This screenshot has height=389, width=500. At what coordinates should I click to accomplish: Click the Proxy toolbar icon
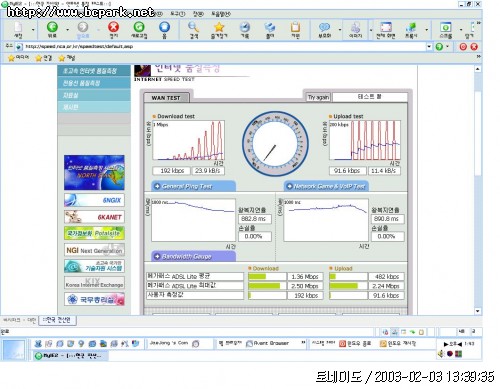411,27
